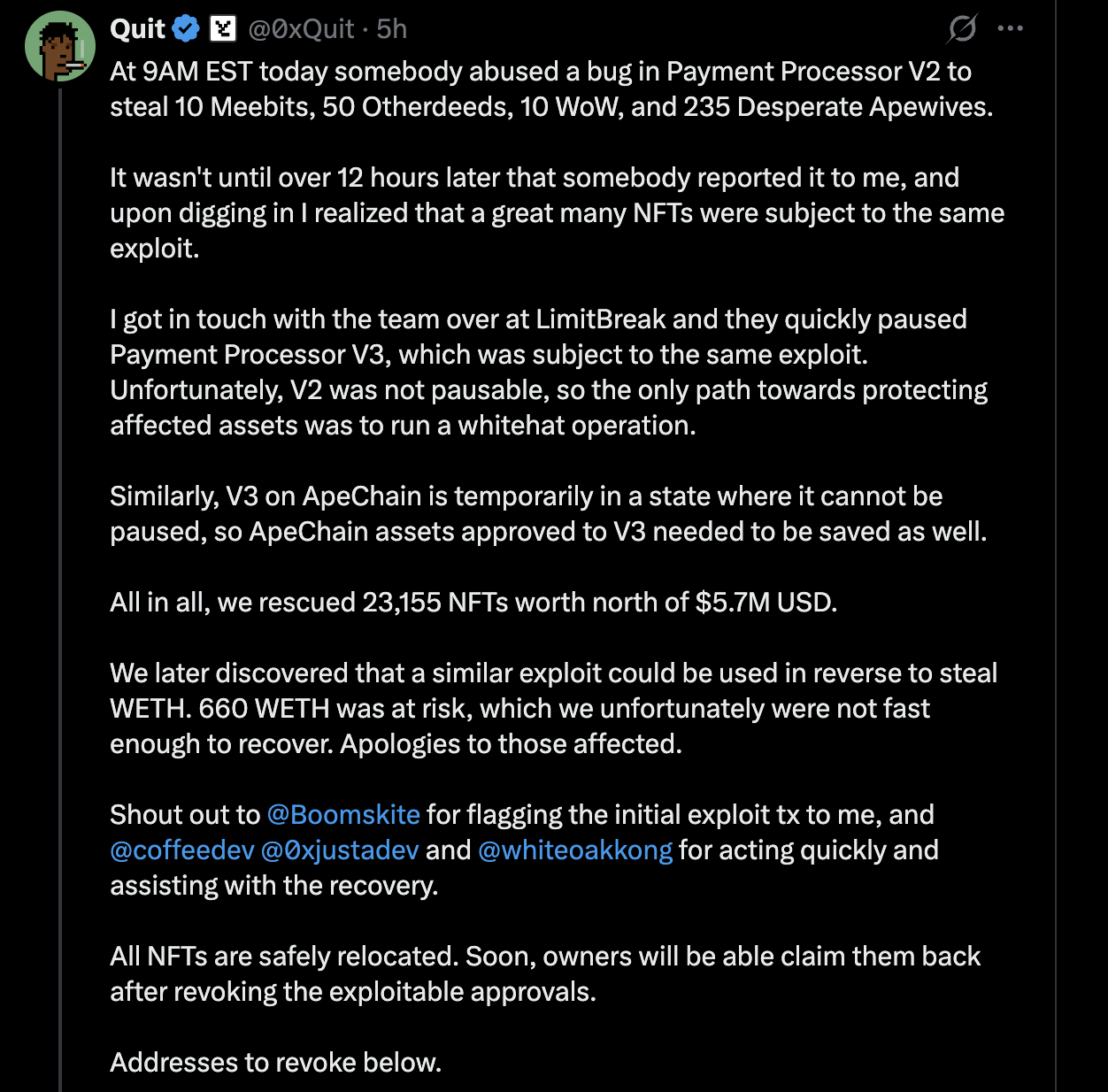This screenshot has width=1108, height=1092.
Task: Click the text about V3 on ApeChain
Action: [x=549, y=513]
